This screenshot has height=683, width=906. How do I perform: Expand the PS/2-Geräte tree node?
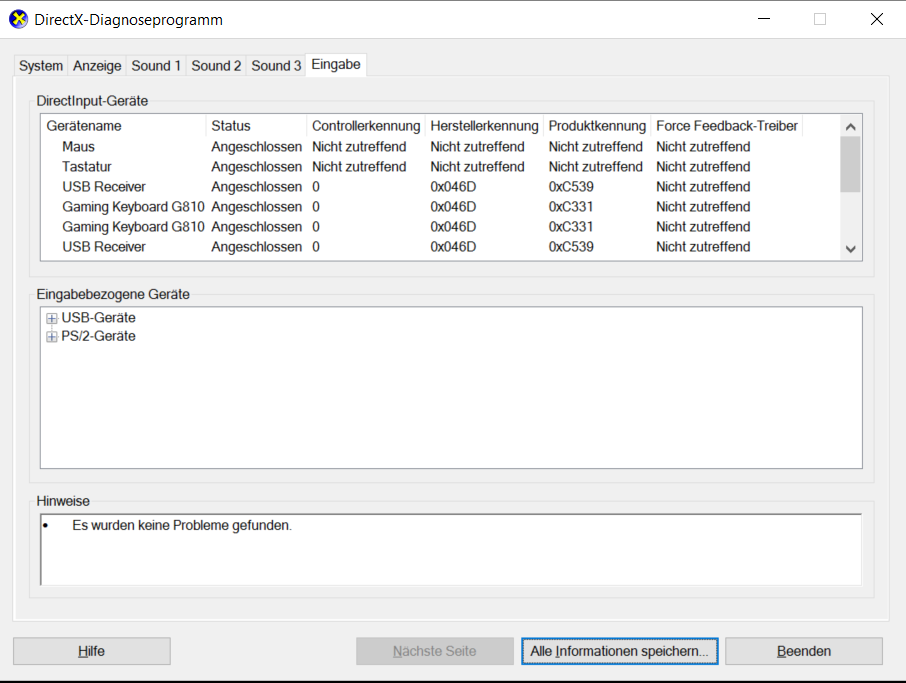pyautogui.click(x=52, y=337)
